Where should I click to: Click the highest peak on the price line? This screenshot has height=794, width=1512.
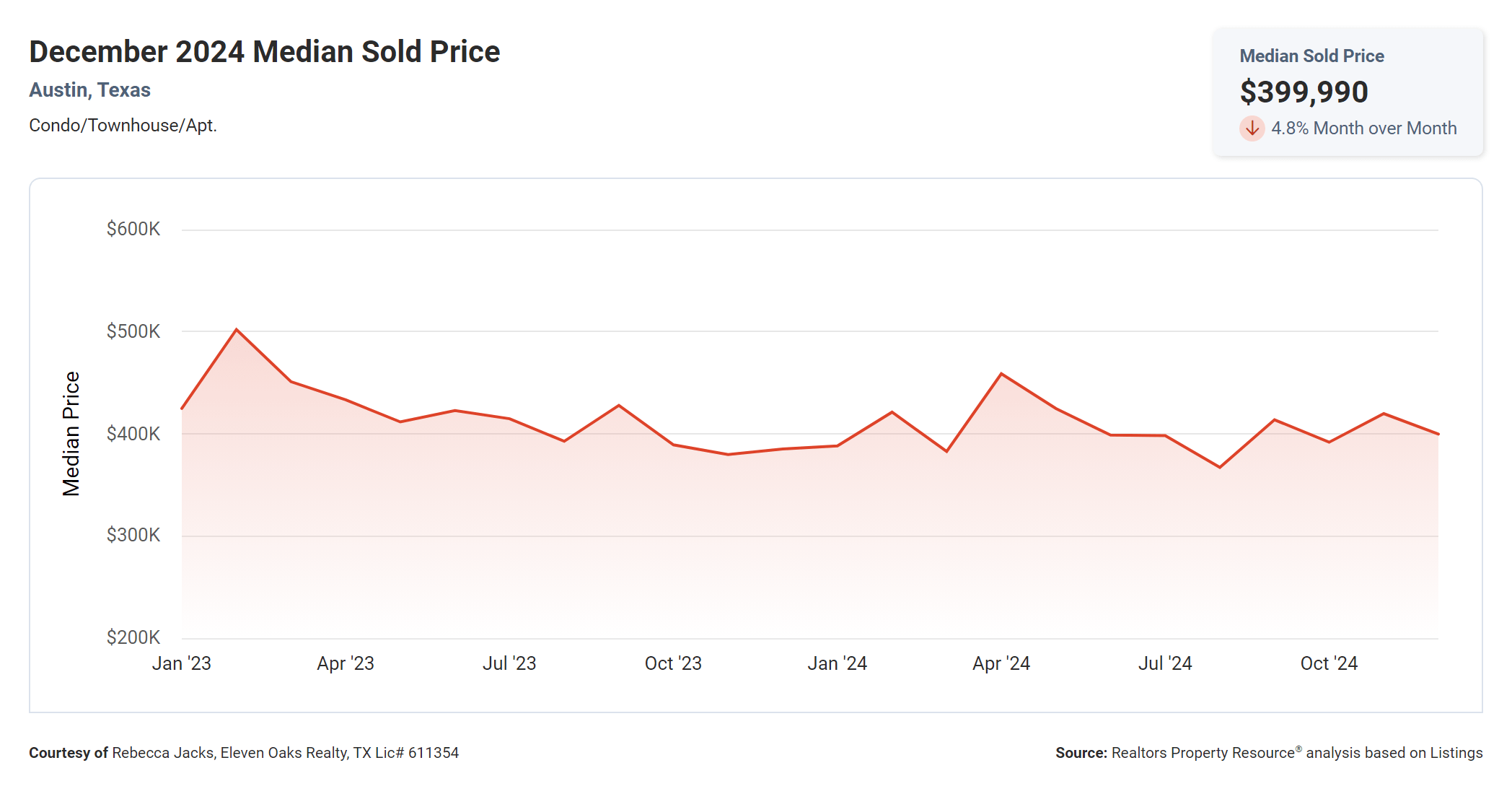(x=237, y=330)
